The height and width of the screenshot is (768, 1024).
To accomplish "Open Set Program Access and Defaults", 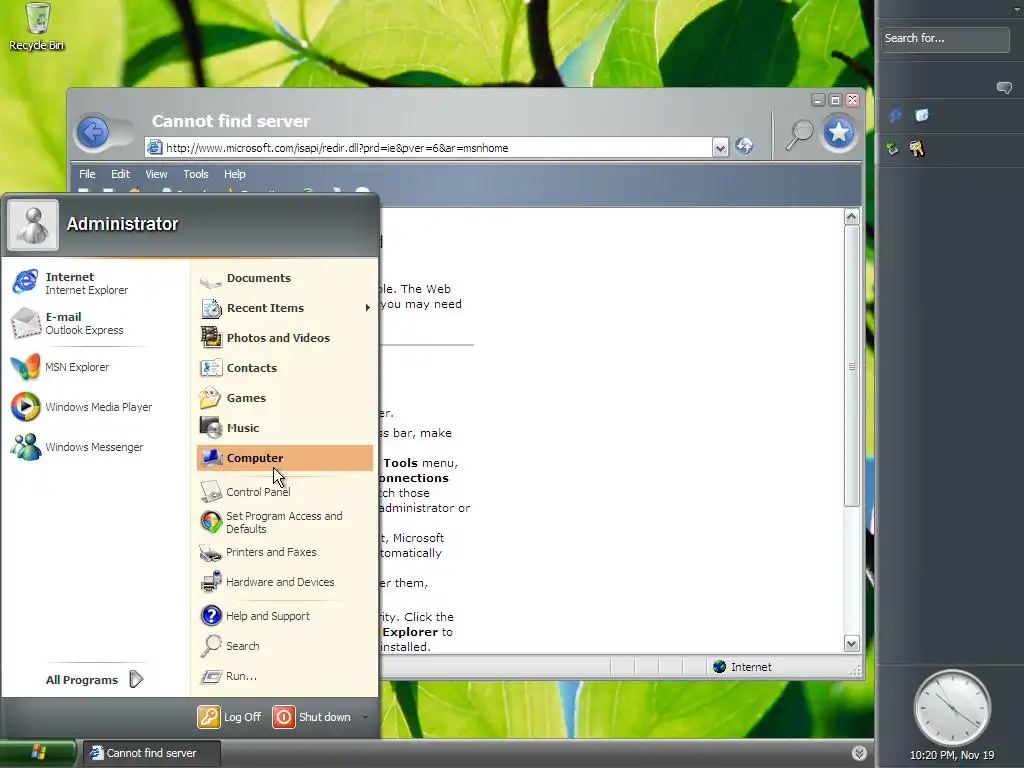I will click(285, 522).
